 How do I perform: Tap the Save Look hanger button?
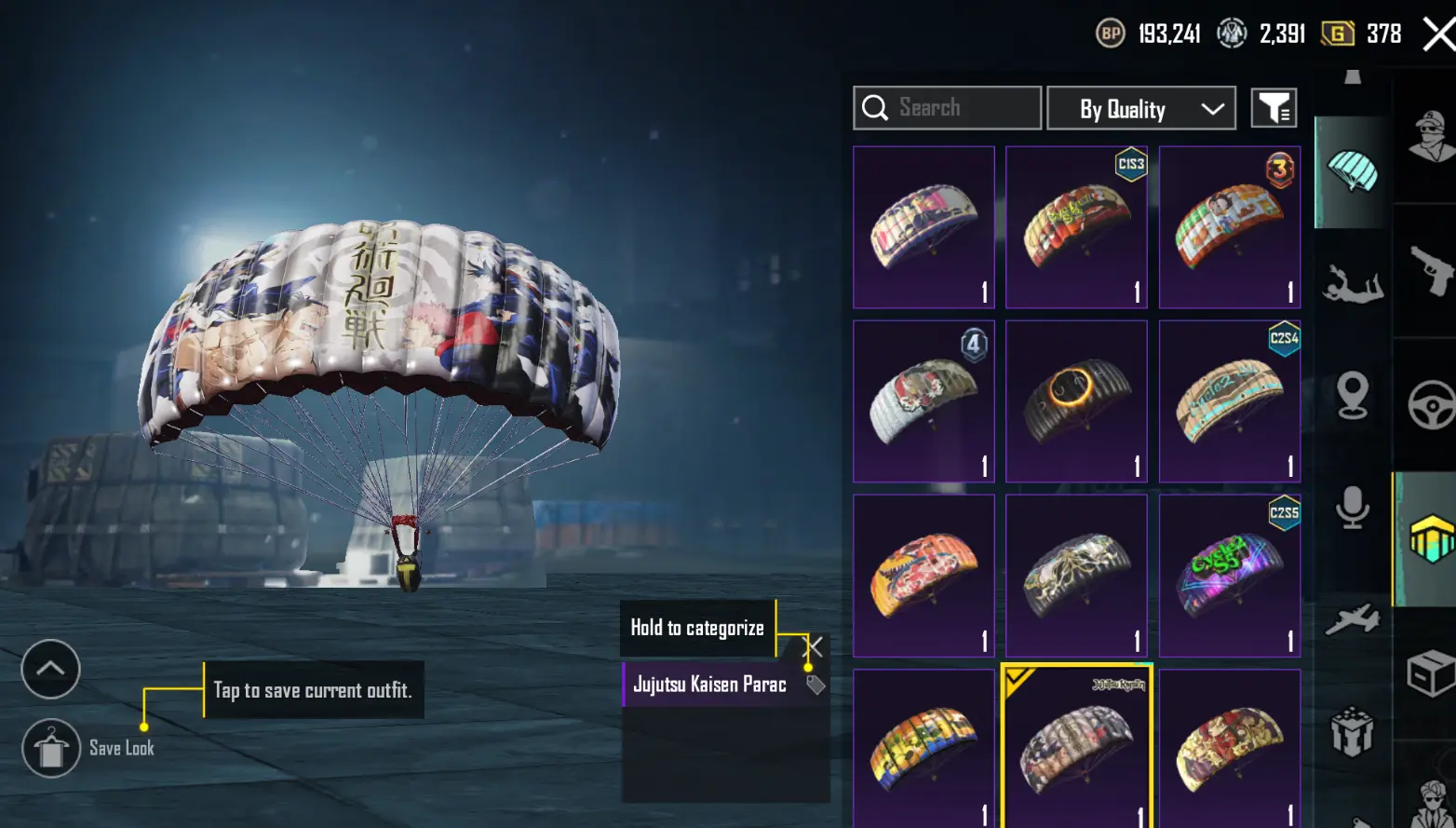tap(51, 749)
